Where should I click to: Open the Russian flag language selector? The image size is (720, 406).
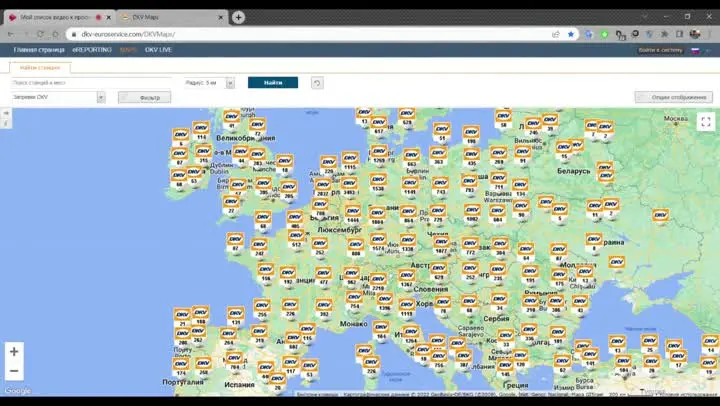696,51
